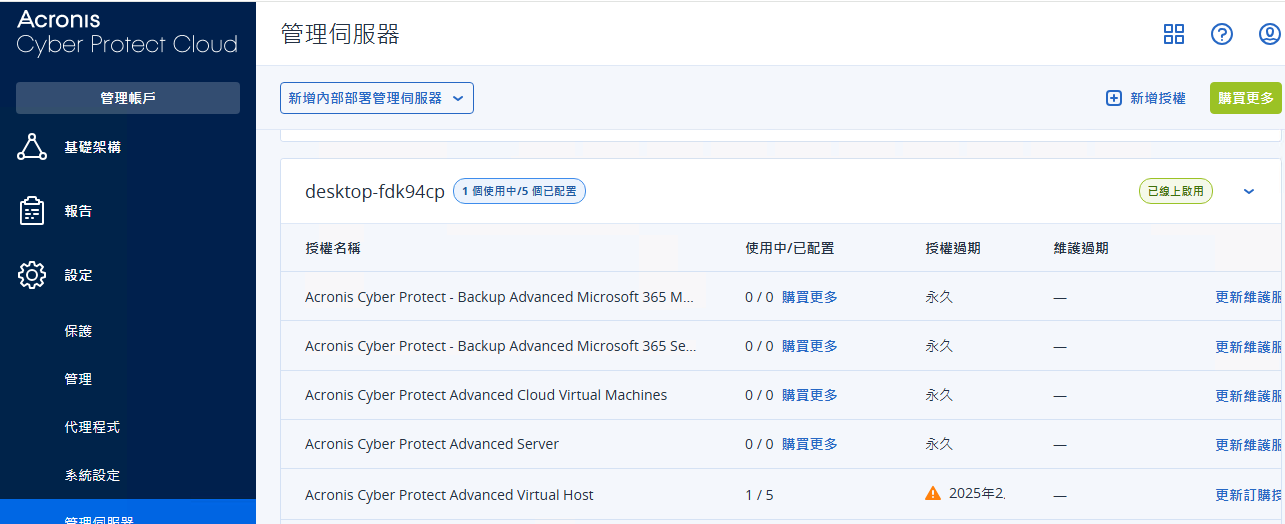Open 系統設定 in the settings submenu

92,475
